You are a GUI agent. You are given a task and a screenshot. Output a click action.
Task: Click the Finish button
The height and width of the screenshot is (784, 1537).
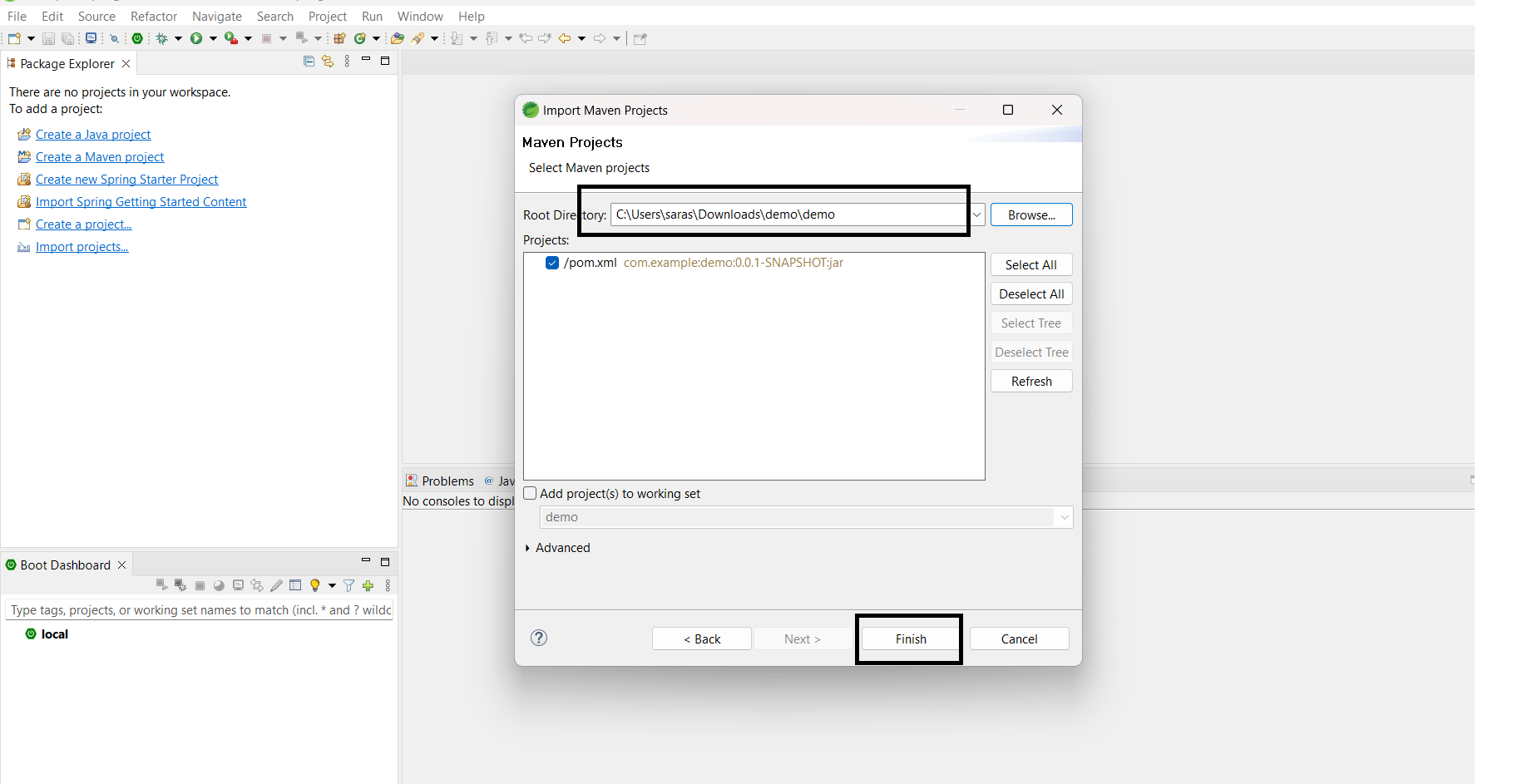911,639
